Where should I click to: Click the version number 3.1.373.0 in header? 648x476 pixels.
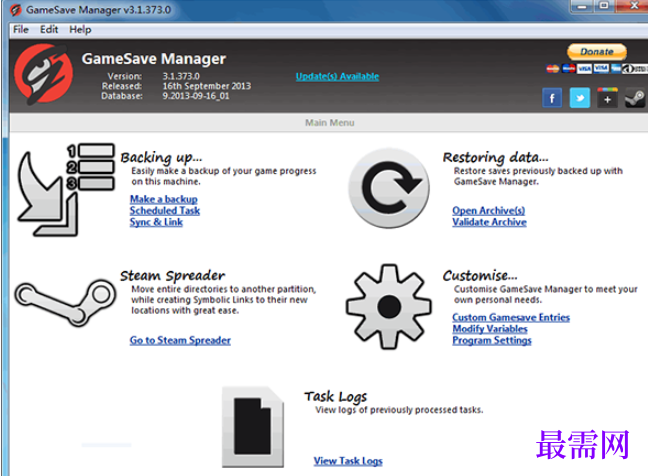(181, 76)
